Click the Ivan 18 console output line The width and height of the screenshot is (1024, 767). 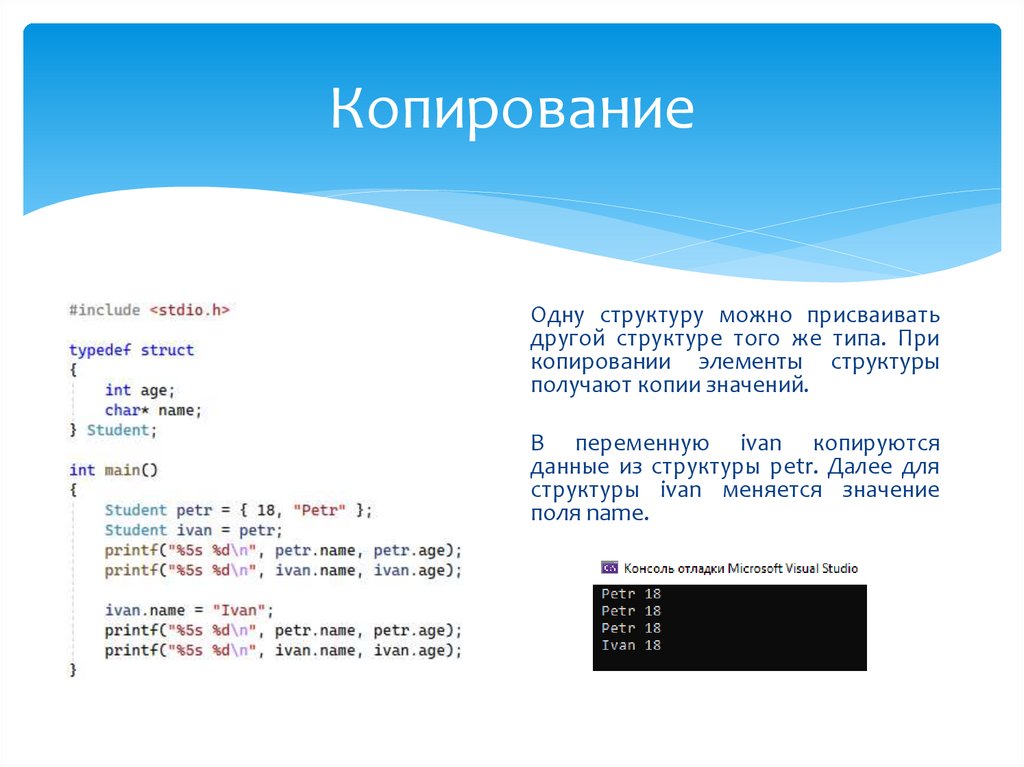tap(632, 646)
